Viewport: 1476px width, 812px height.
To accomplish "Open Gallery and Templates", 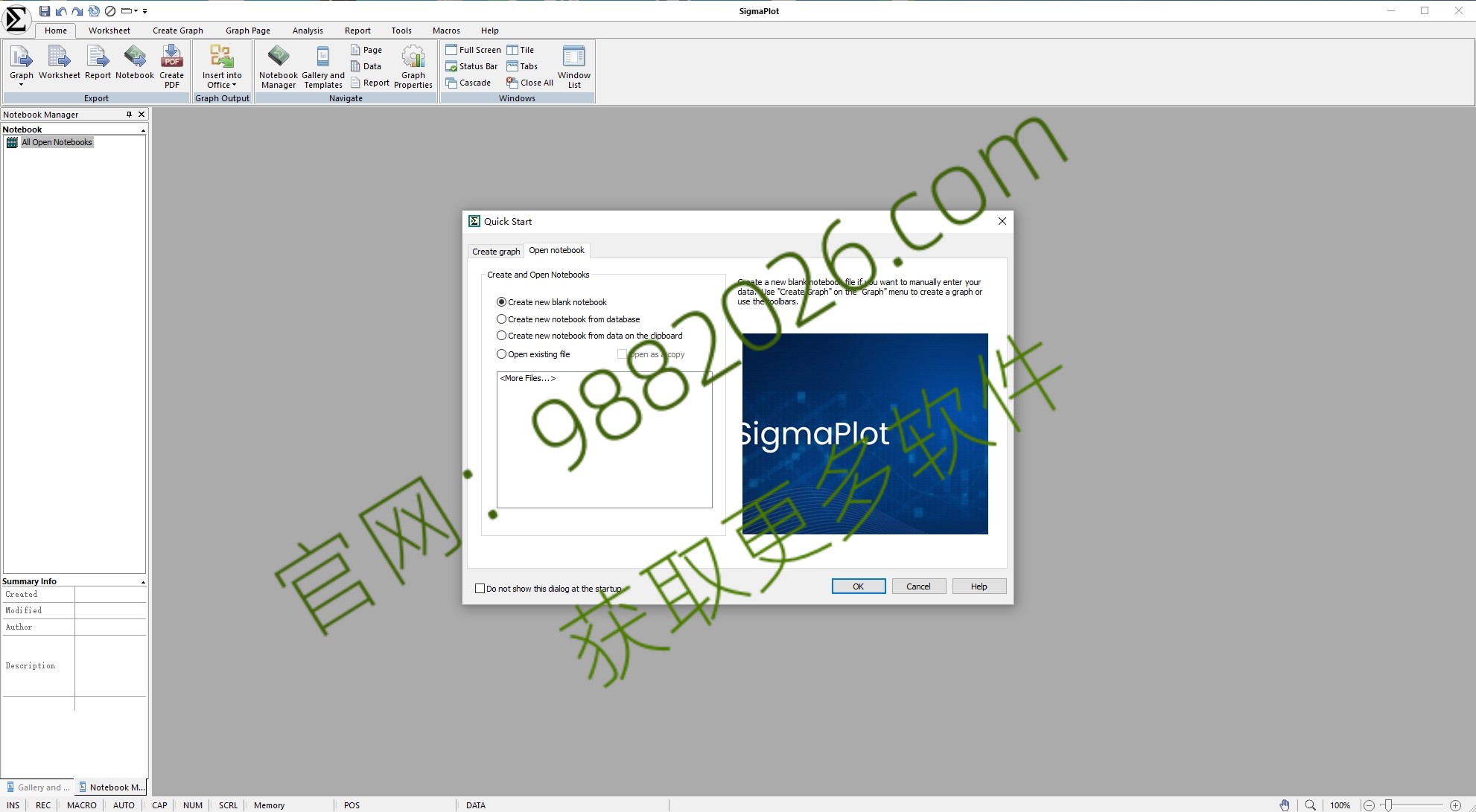I will point(323,66).
